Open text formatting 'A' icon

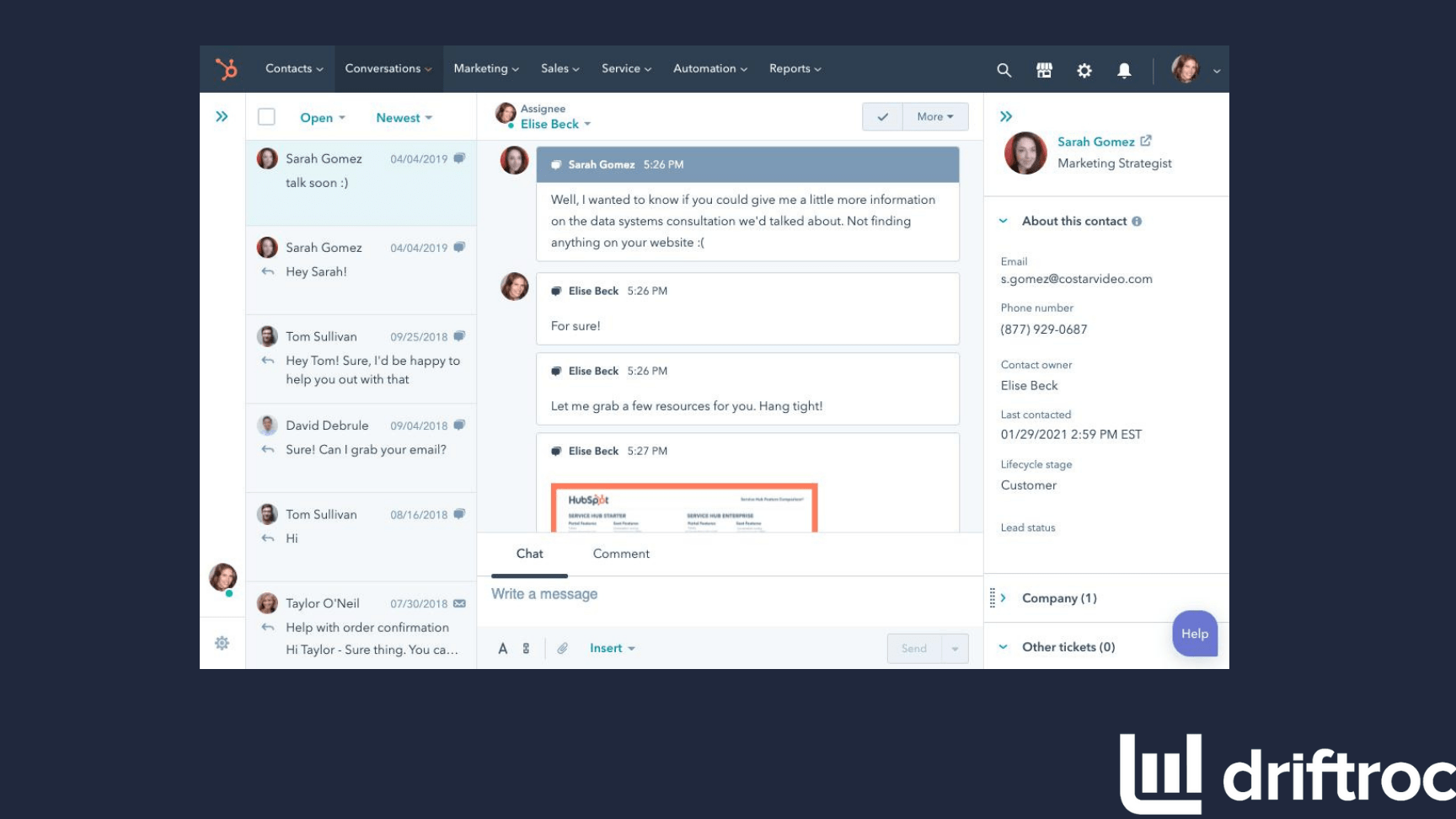tap(503, 648)
